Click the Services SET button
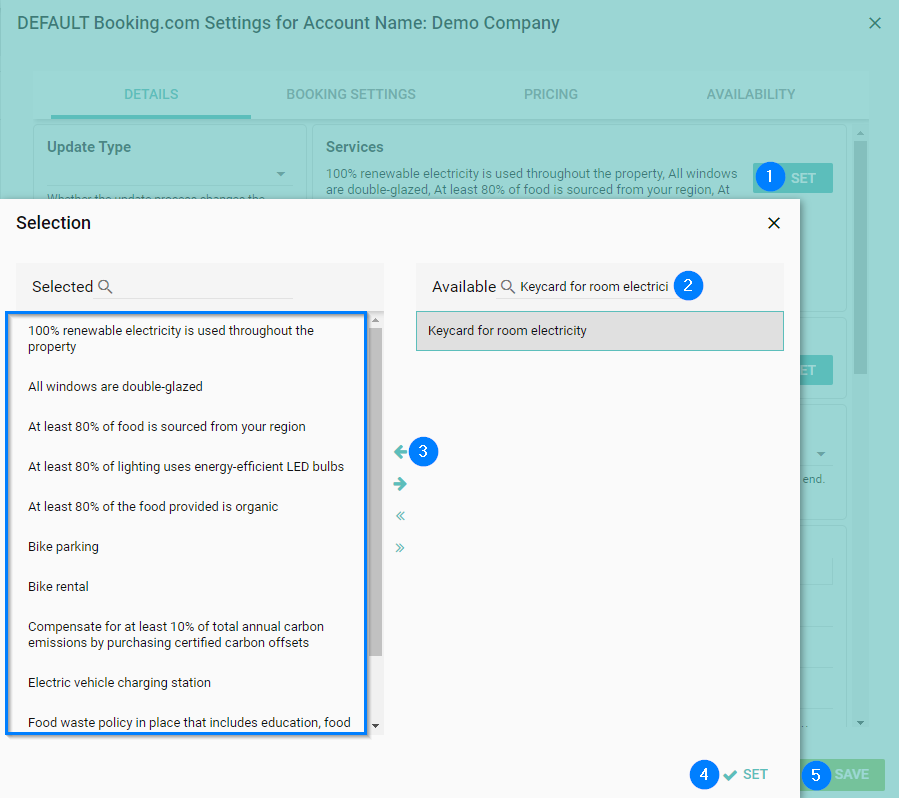Screen dimensions: 899x798 click(802, 178)
